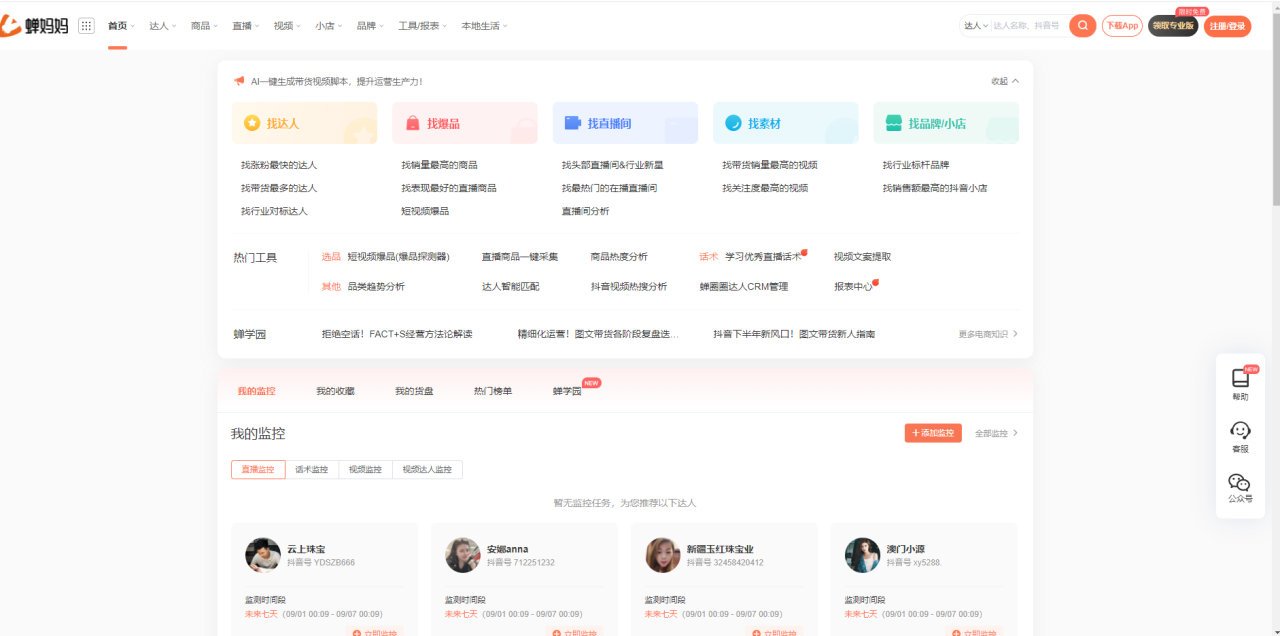This screenshot has width=1280, height=636.
Task: Select the 找达人 category card
Action: pyautogui.click(x=304, y=123)
